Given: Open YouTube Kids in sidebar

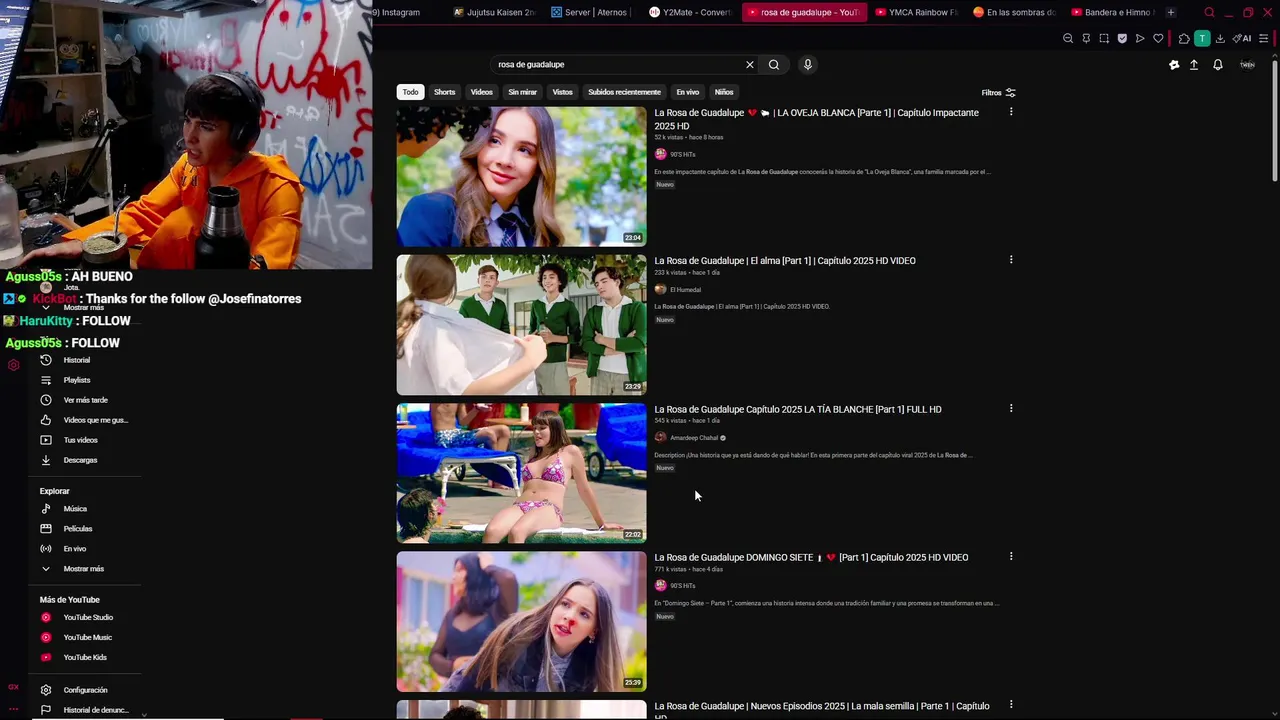Looking at the screenshot, I should (x=85, y=658).
